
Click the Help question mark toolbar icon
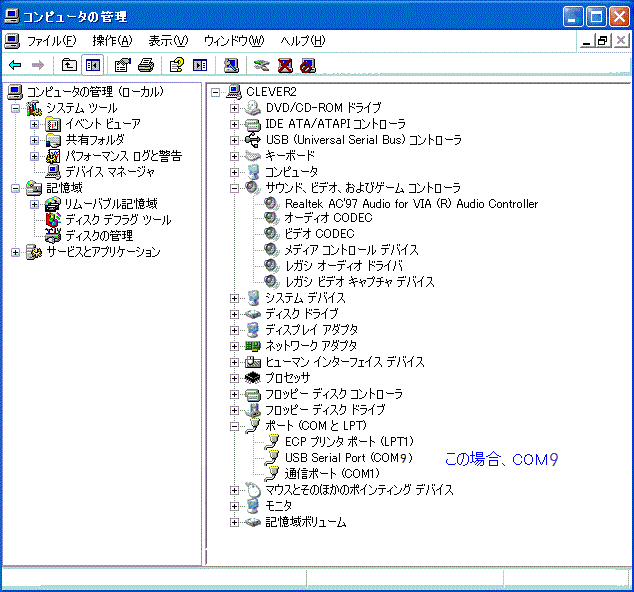[177, 65]
